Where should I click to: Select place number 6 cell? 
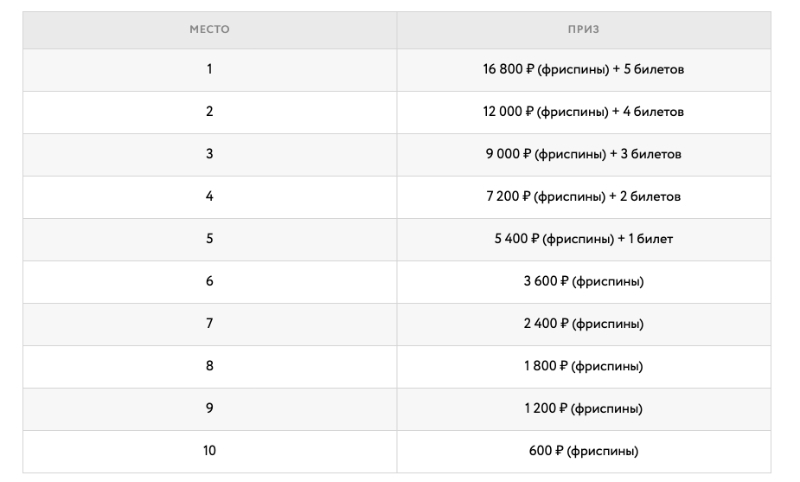209,281
